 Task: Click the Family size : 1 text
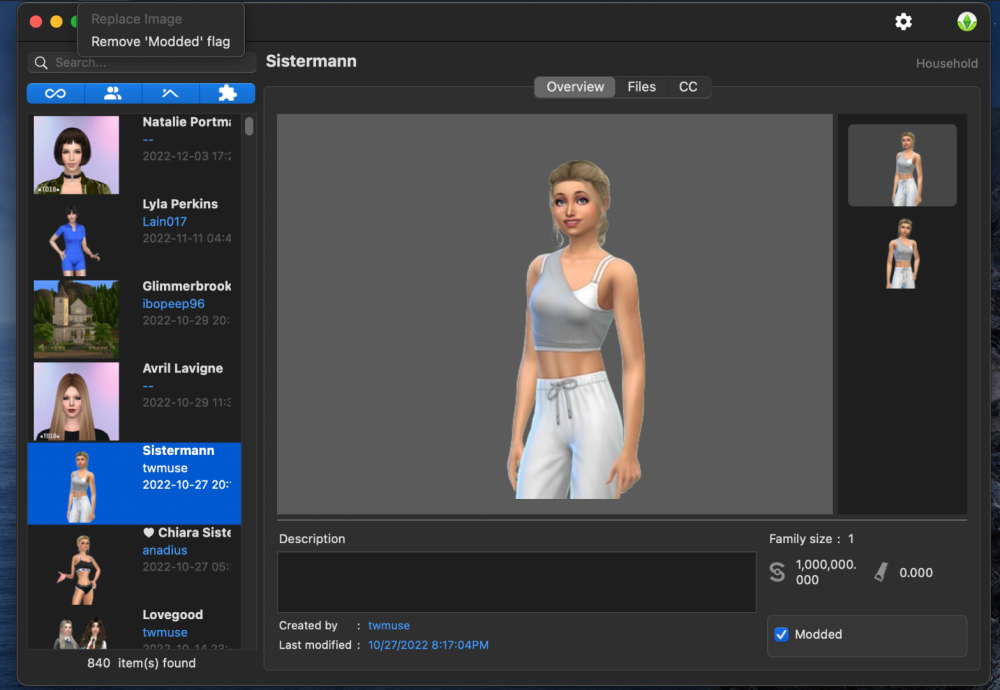pos(811,539)
